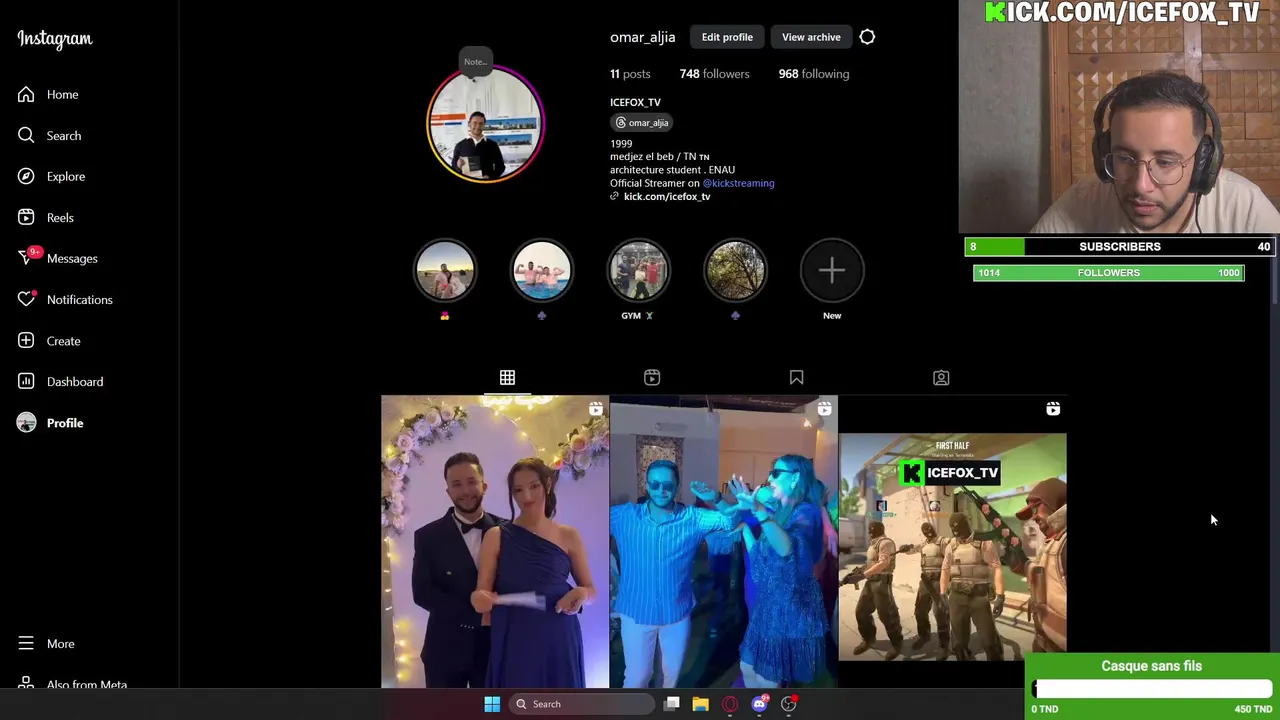Open the kick.com/icefox_tv link
This screenshot has height=720, width=1280.
point(667,196)
